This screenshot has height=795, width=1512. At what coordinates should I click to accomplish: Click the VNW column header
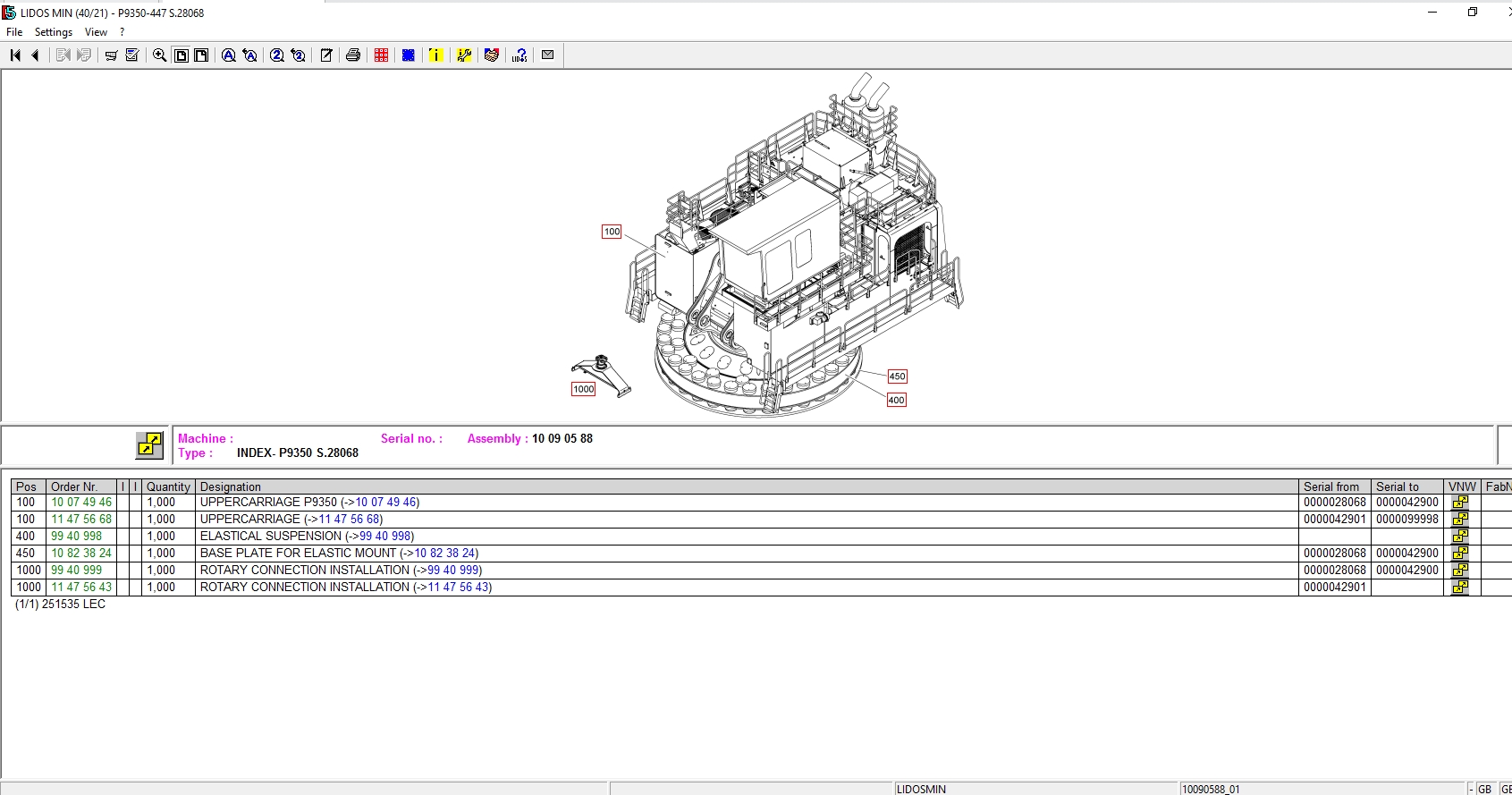click(x=1462, y=486)
